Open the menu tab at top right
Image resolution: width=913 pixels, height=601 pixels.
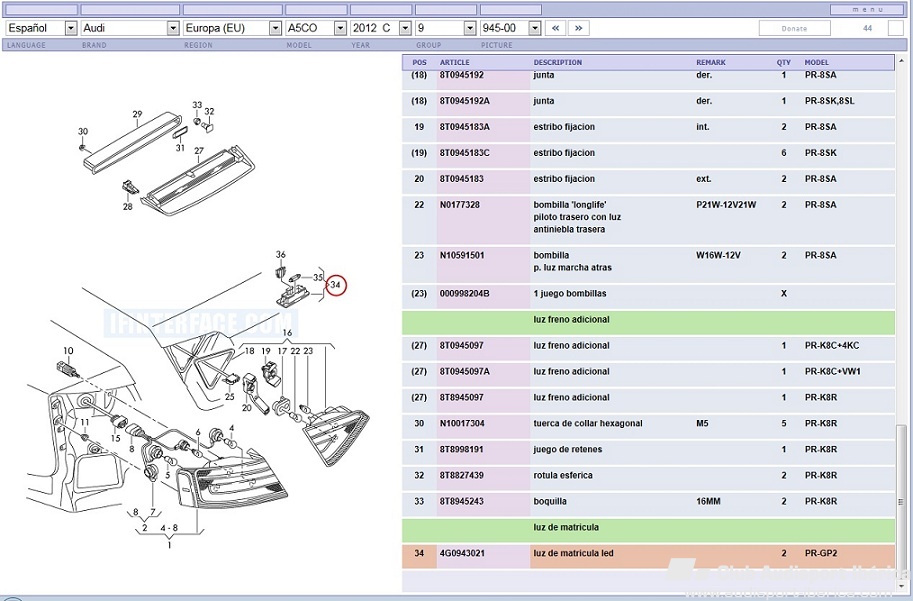click(867, 9)
